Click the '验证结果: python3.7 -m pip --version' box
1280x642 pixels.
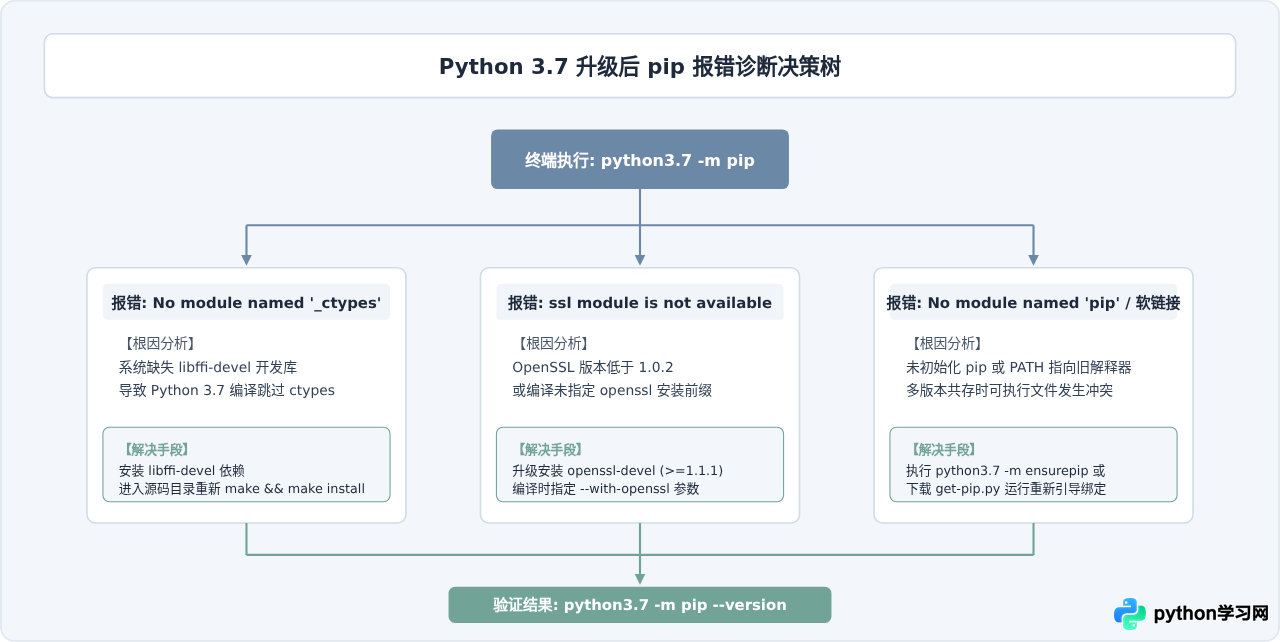(x=640, y=605)
